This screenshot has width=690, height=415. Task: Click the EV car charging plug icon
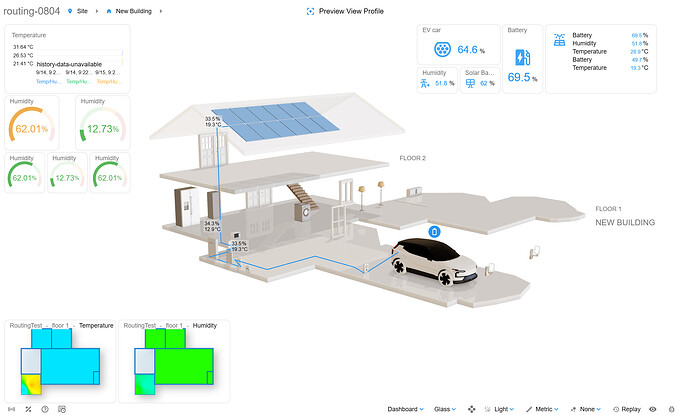coord(442,49)
